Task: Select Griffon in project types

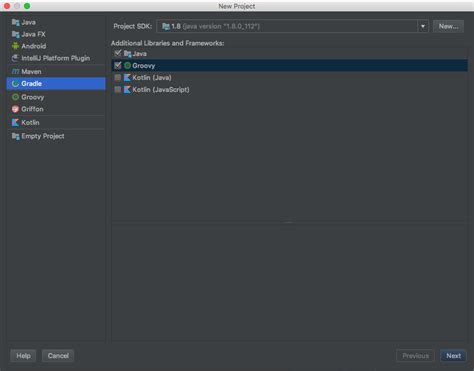Action: [56, 109]
